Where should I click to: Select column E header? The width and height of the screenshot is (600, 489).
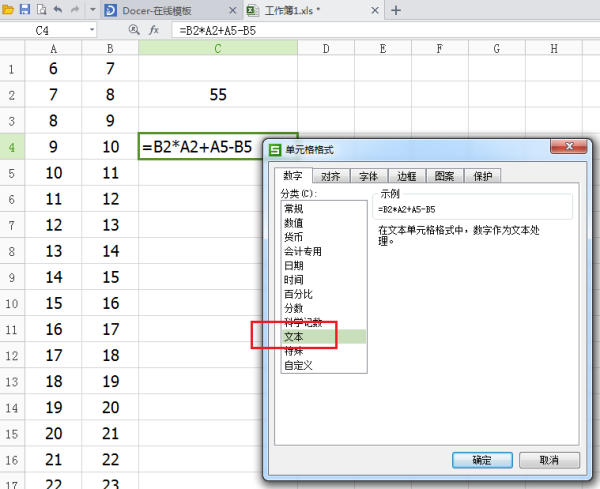(383, 48)
